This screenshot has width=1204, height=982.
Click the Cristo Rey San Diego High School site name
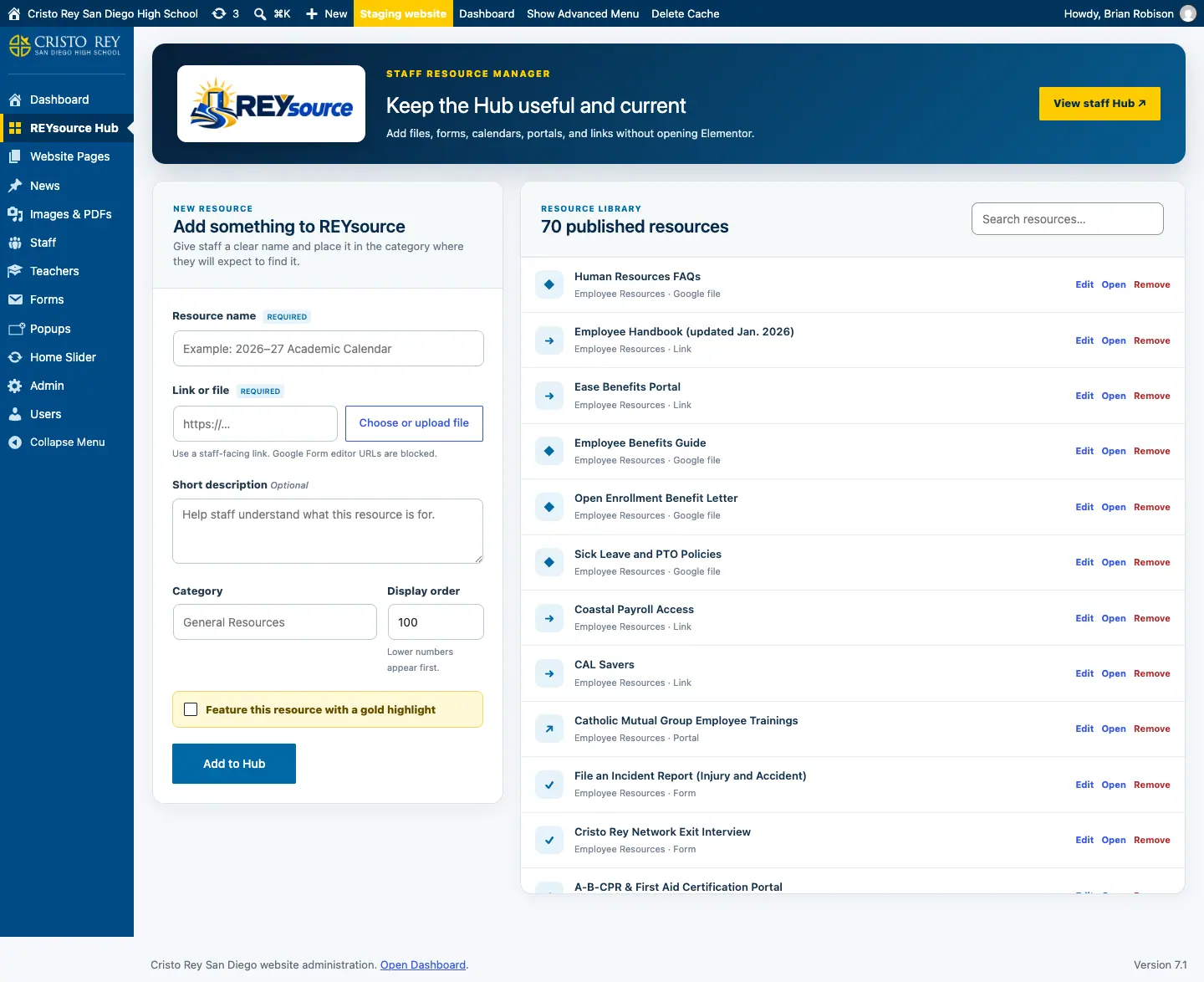[113, 13]
